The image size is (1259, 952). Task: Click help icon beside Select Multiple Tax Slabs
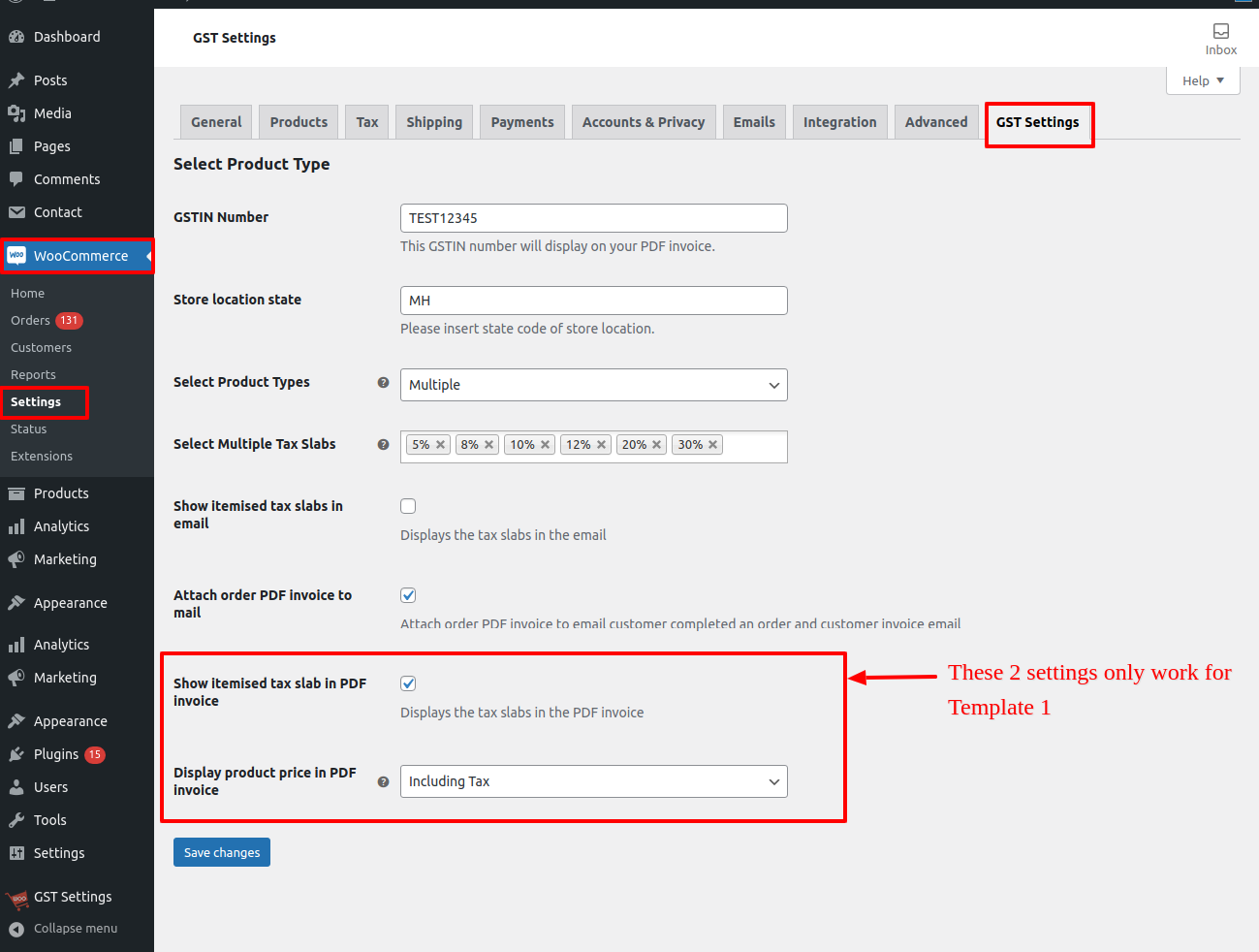tap(383, 445)
